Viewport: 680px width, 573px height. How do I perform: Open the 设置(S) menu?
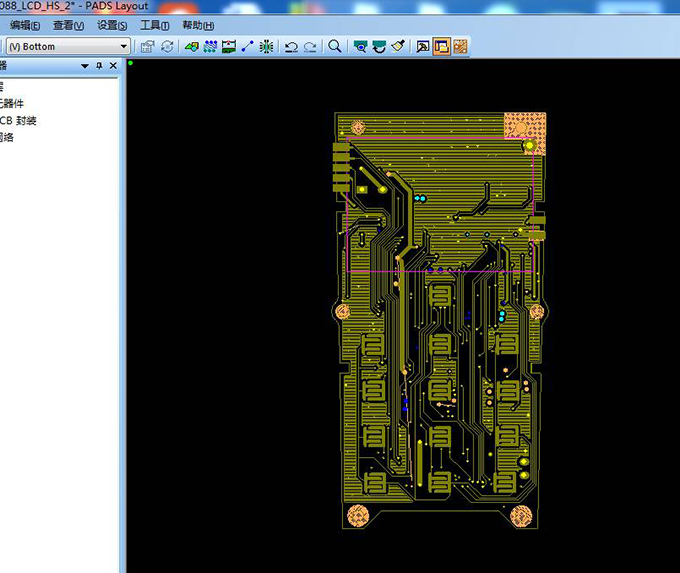pos(112,26)
